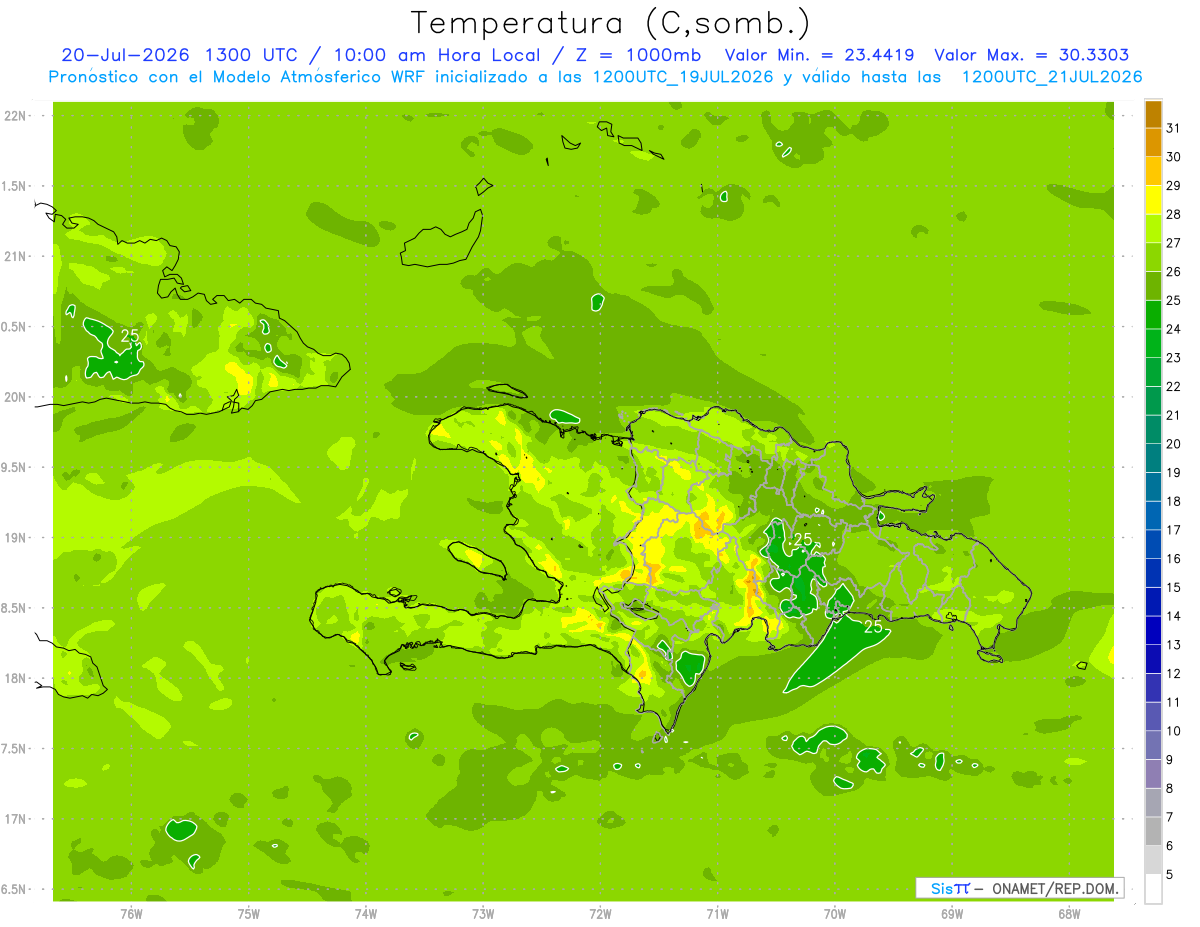
Task: Click the legend swatch between 26 and 27
Action: point(1153,256)
